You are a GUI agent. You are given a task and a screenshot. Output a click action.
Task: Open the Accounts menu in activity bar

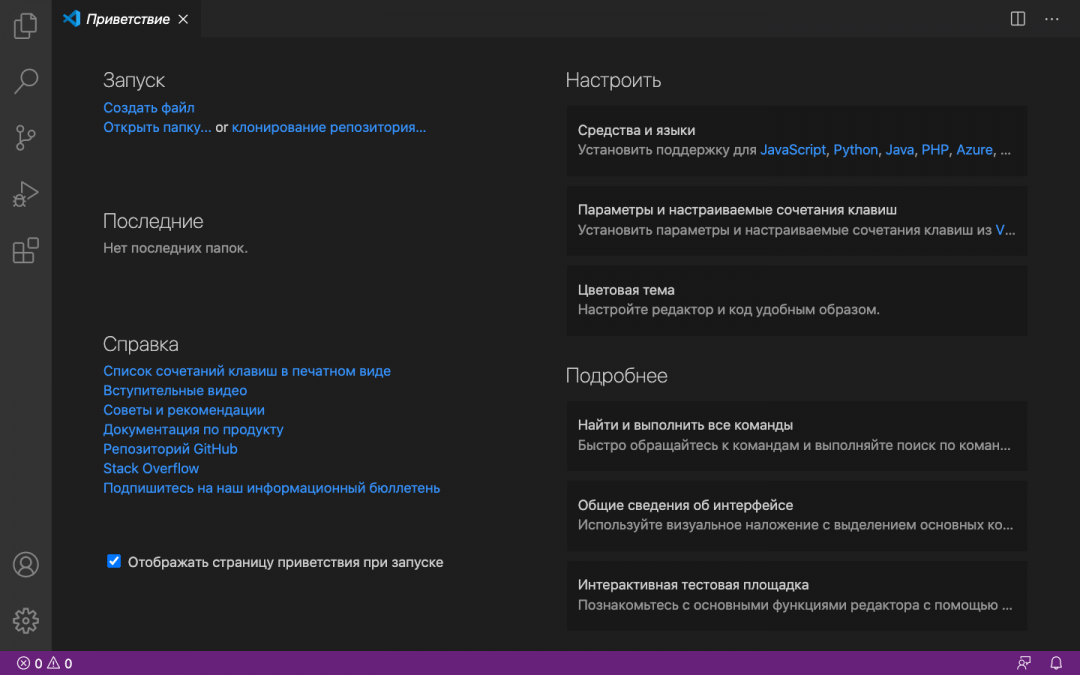click(25, 564)
